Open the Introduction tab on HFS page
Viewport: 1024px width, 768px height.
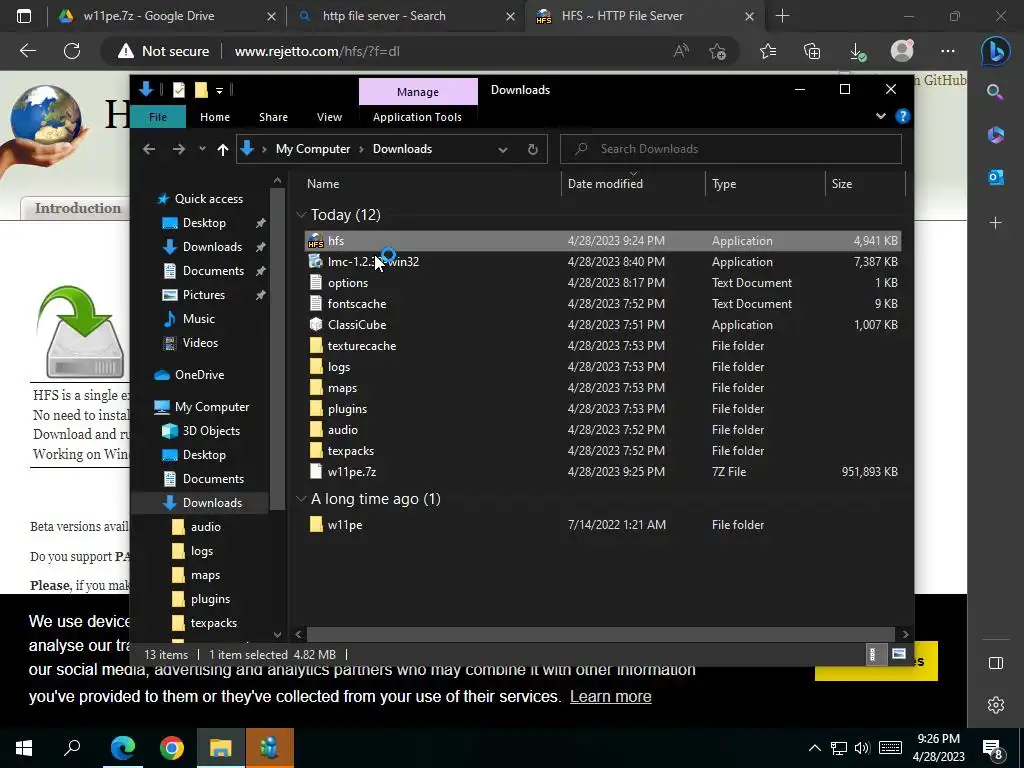click(x=78, y=208)
